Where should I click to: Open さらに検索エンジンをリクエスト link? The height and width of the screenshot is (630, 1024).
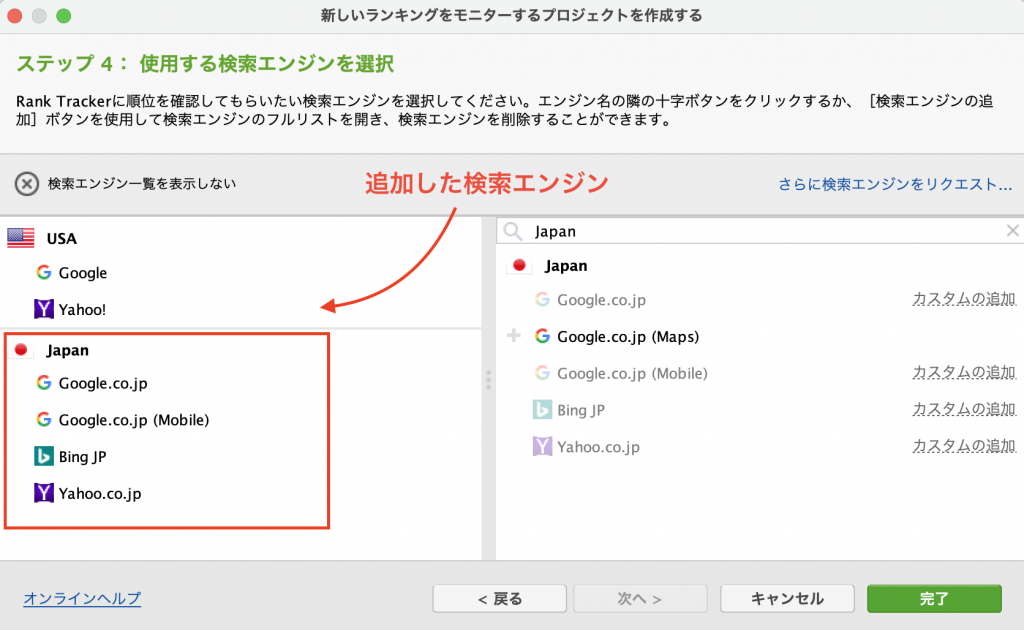click(895, 185)
